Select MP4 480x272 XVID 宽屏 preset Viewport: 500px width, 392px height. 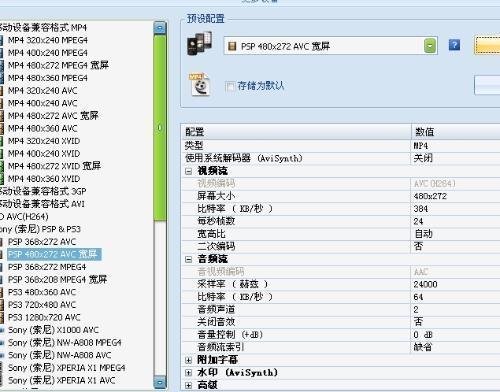tap(54, 166)
